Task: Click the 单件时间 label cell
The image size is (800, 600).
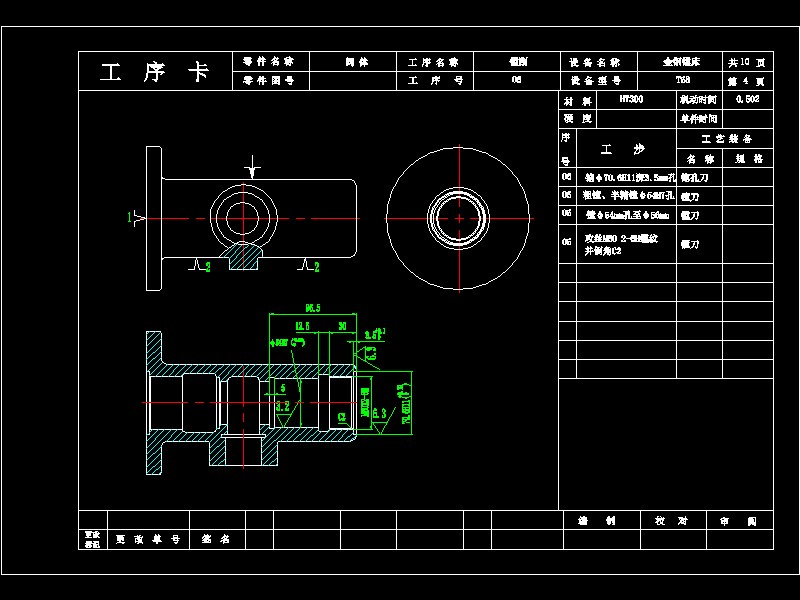Action: tap(699, 119)
